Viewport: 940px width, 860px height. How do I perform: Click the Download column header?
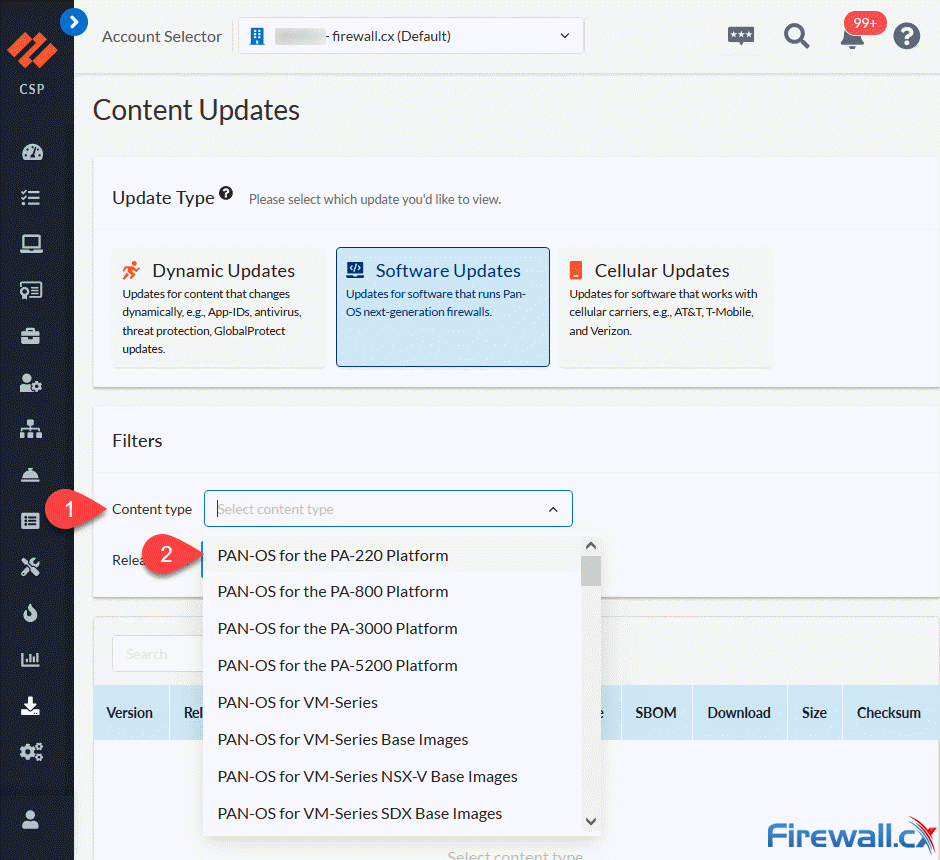tap(739, 713)
